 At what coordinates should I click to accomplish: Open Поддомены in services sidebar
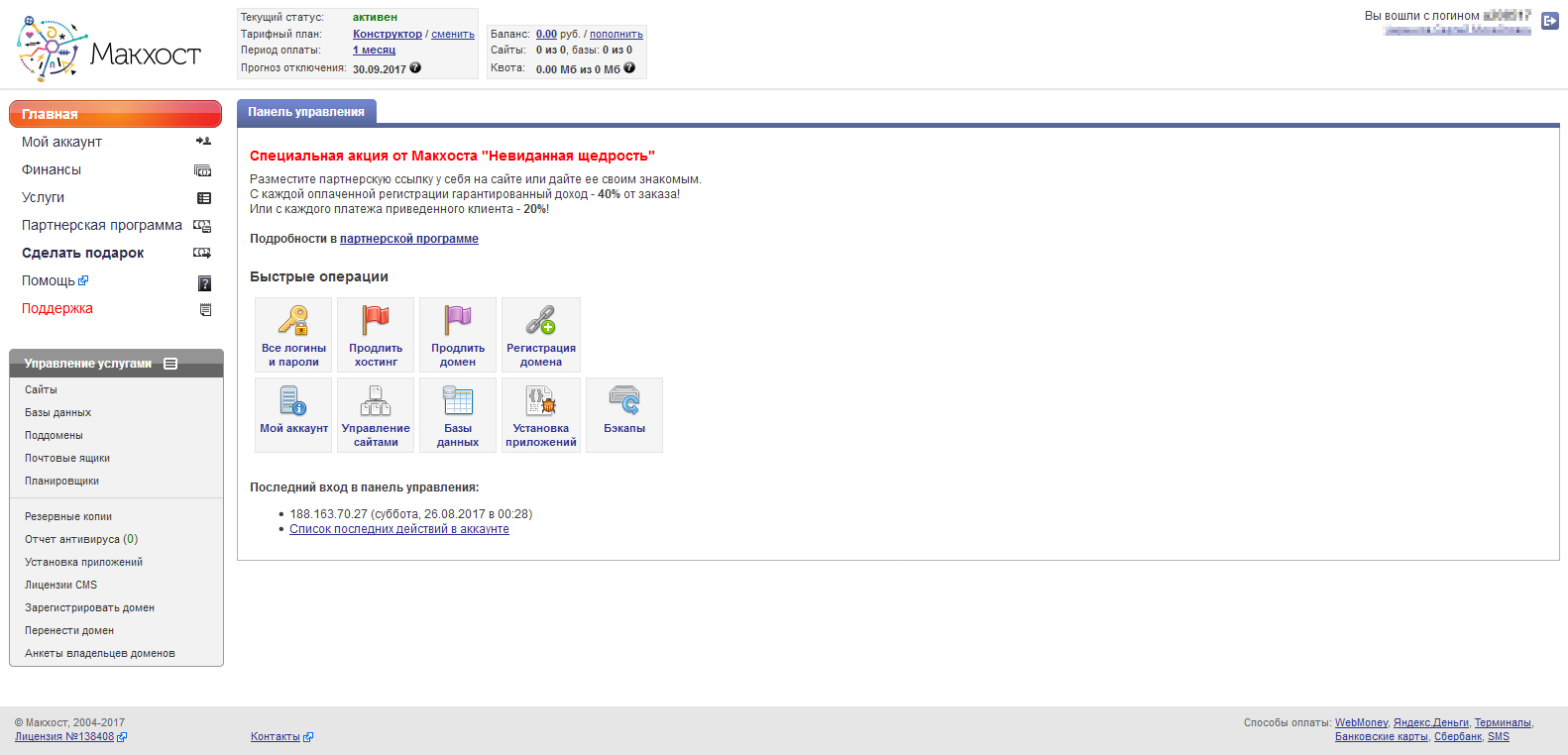(54, 435)
